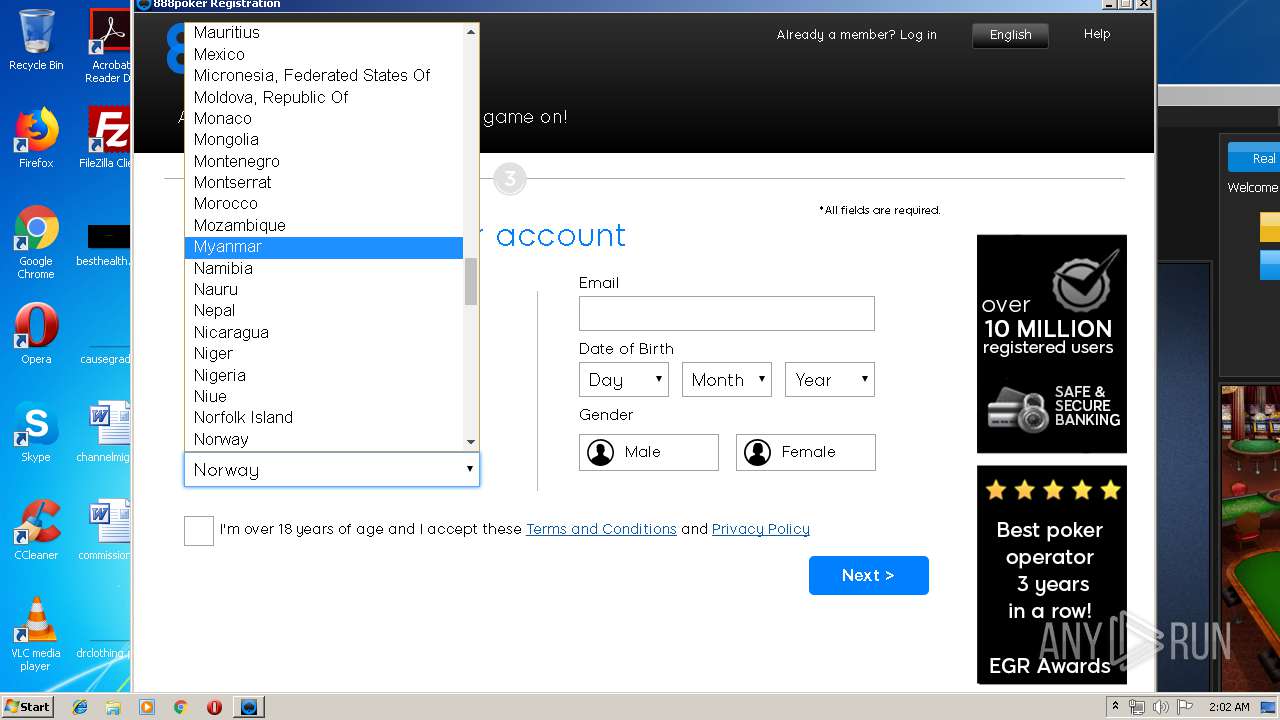Click Internet Explorer taskbar icon
This screenshot has height=720, width=1280.
(x=80, y=707)
